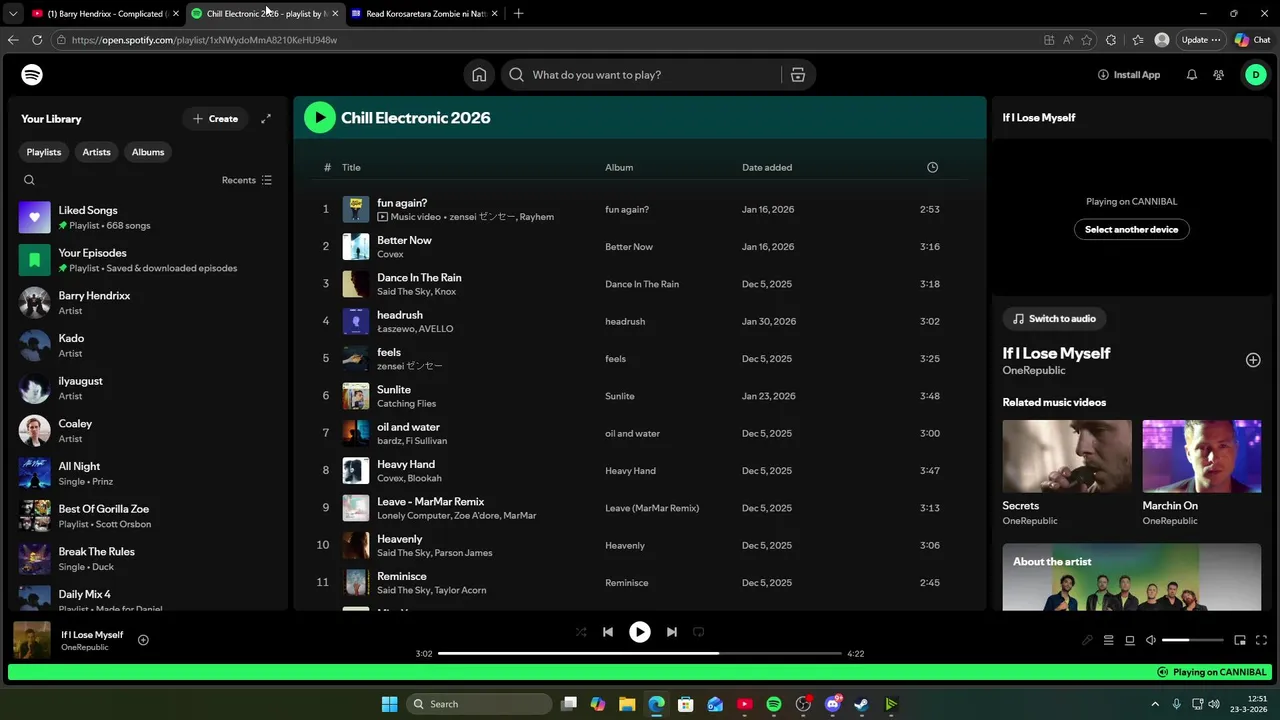Switch to audio for the video
This screenshot has height=720, width=1280.
[1054, 319]
